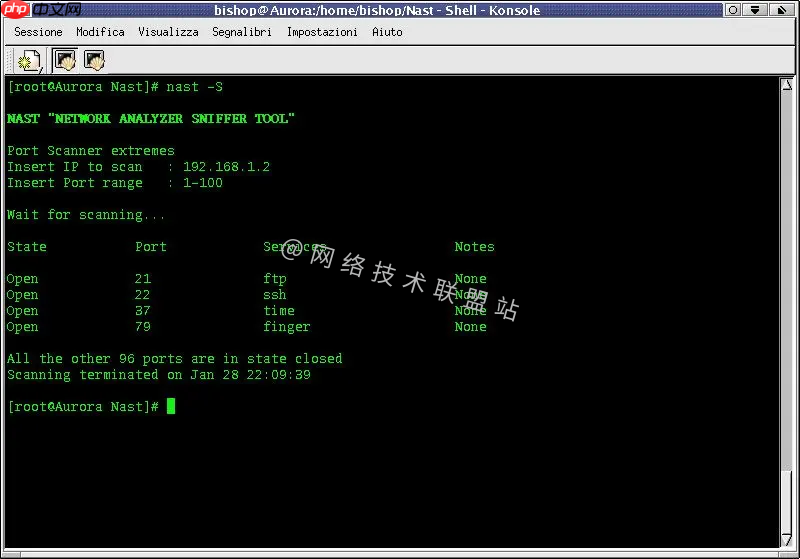The image size is (800, 559).
Task: Click port number 37
Action: pos(143,311)
